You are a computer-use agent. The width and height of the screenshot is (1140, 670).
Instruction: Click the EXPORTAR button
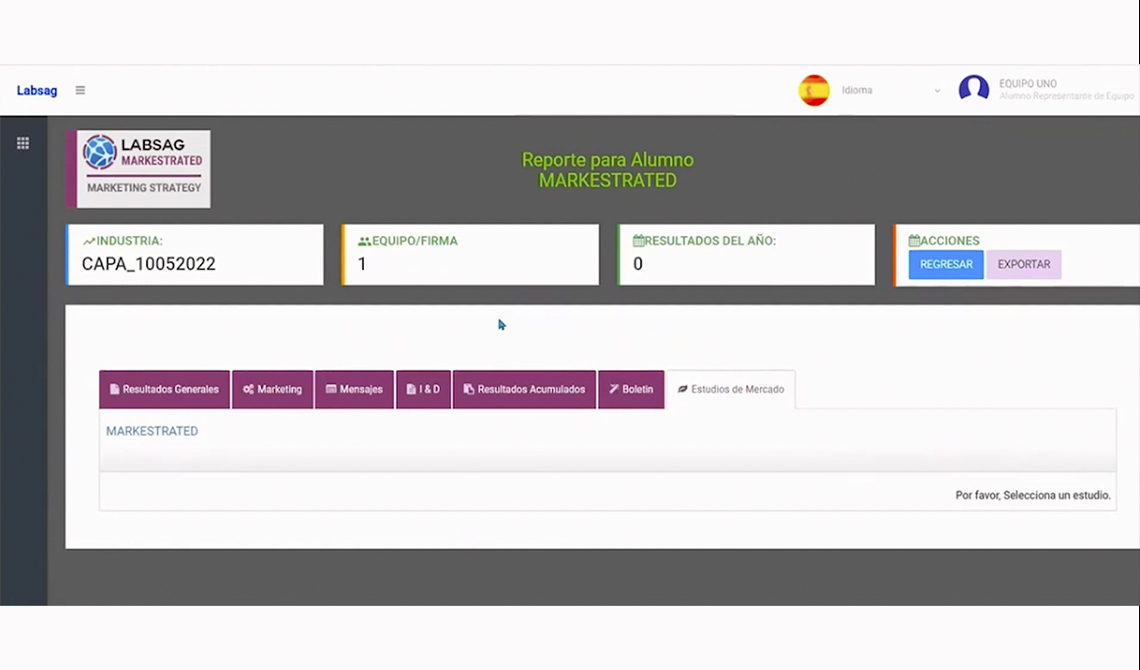1024,265
